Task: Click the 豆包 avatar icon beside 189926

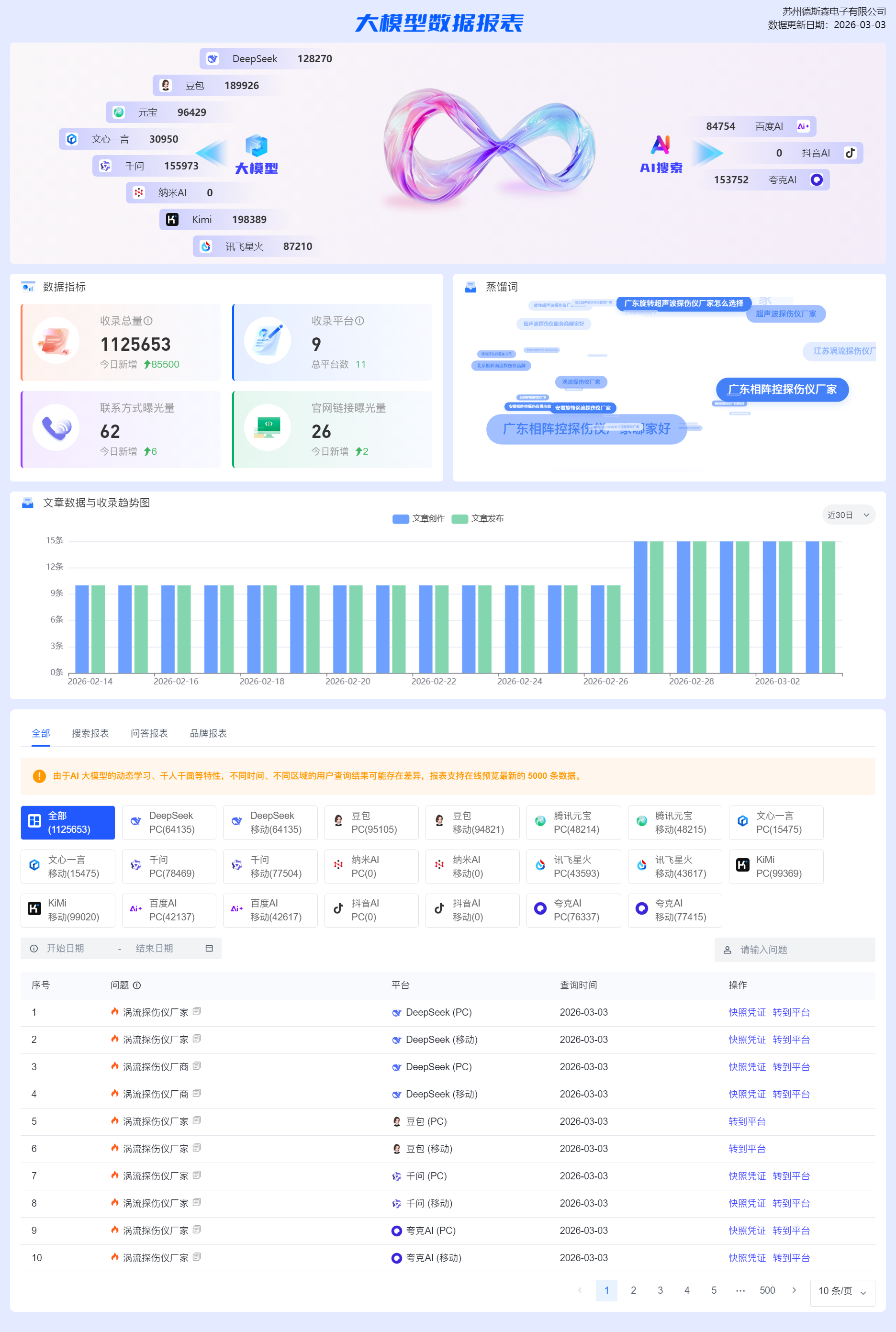Action: [x=166, y=86]
